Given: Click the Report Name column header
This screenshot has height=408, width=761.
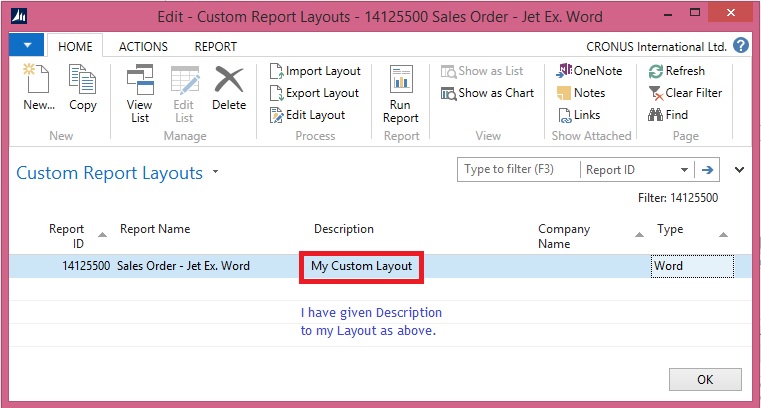Looking at the screenshot, I should click(x=155, y=229).
